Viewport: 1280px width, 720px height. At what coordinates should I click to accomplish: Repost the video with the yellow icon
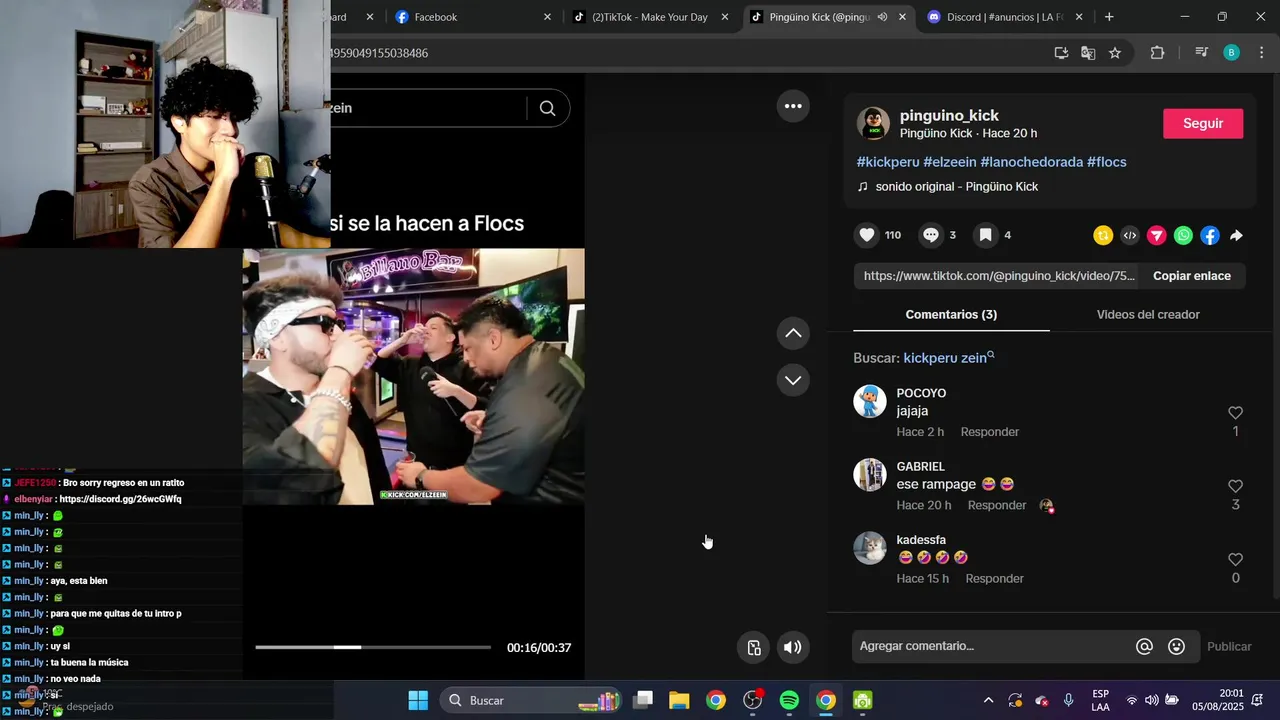coord(1103,236)
